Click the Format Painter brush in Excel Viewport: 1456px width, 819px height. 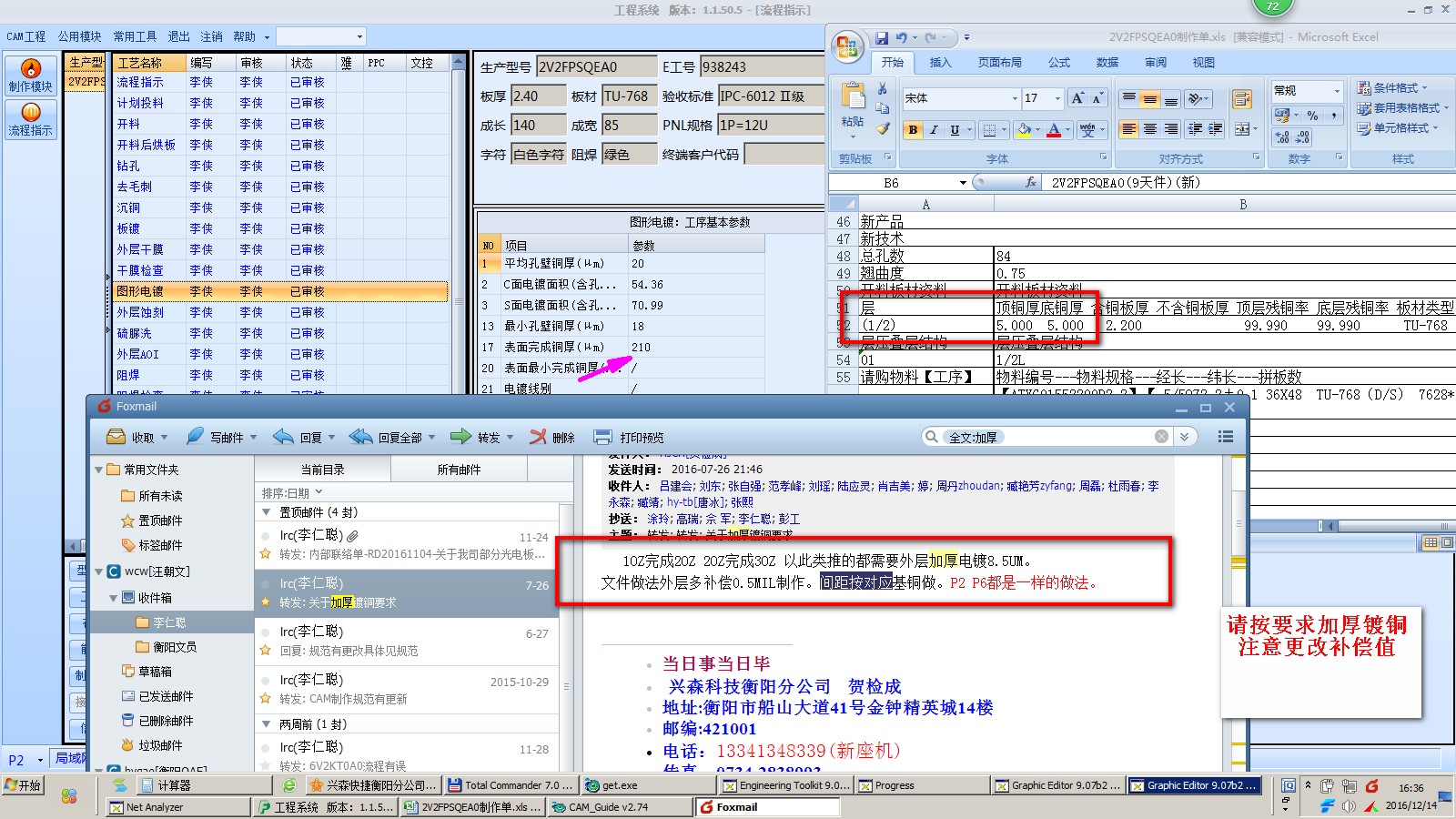tap(882, 129)
